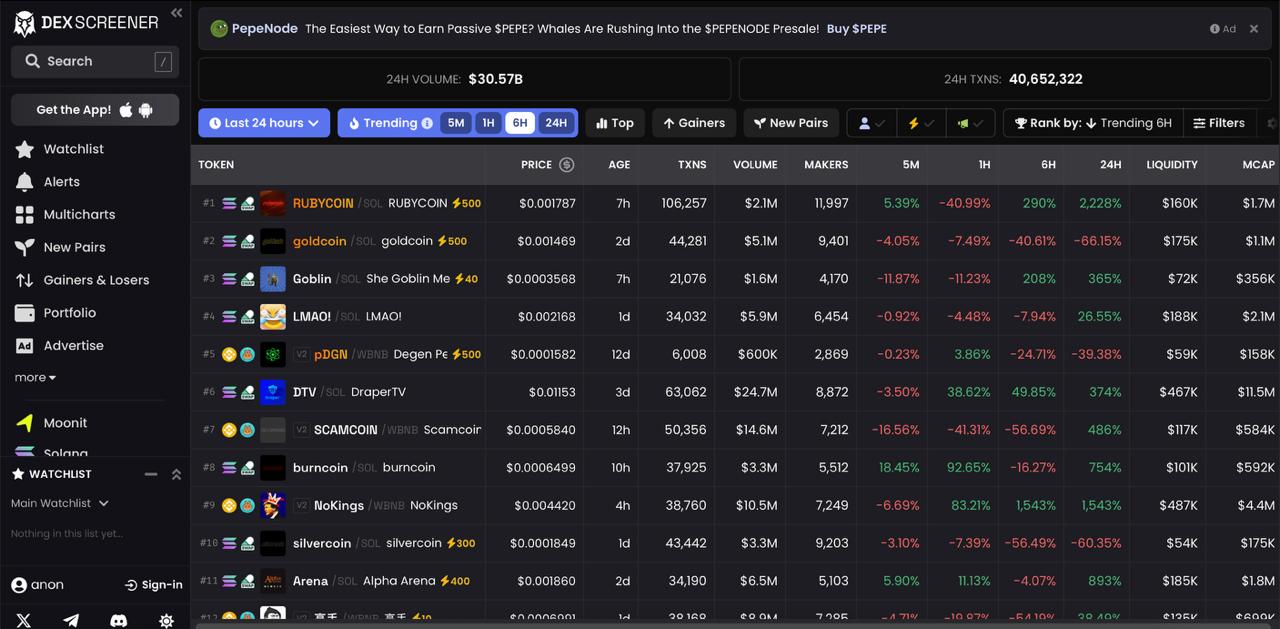Click the Alerts bell icon in sidebar
The height and width of the screenshot is (629, 1280).
click(x=25, y=182)
